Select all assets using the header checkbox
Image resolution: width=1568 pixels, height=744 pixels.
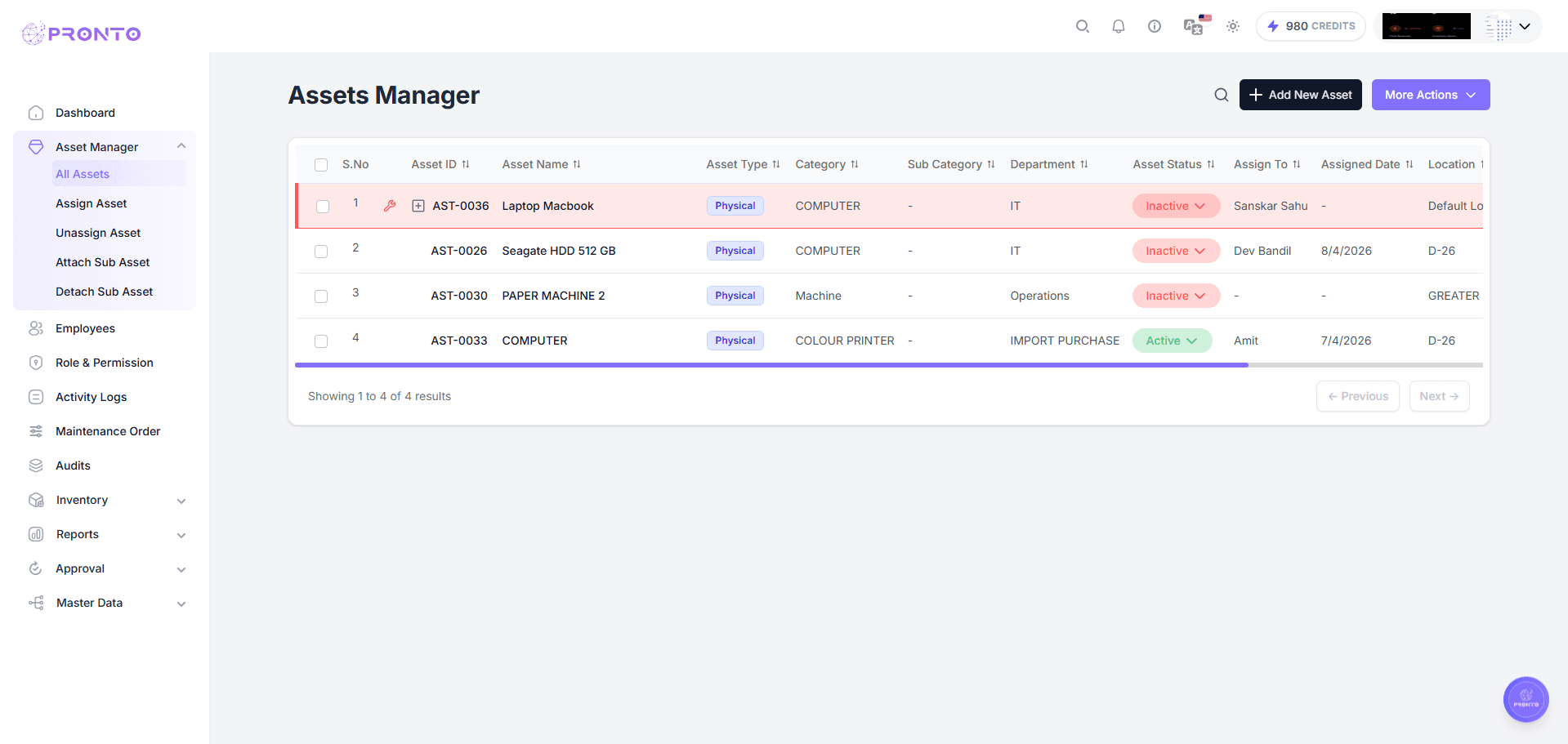click(320, 164)
